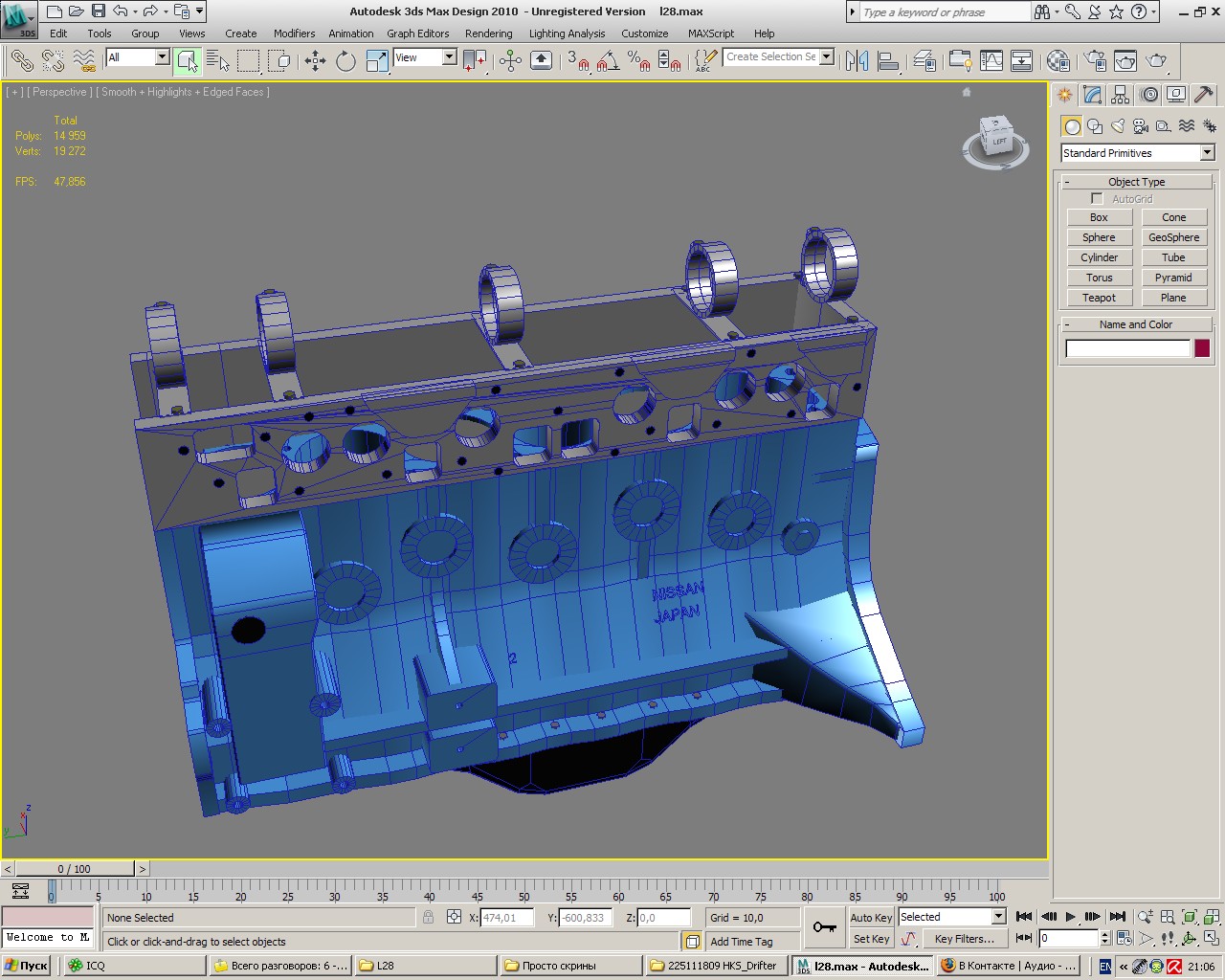Open the Utilities panel hammer tab
1225x980 pixels.
pyautogui.click(x=1204, y=95)
